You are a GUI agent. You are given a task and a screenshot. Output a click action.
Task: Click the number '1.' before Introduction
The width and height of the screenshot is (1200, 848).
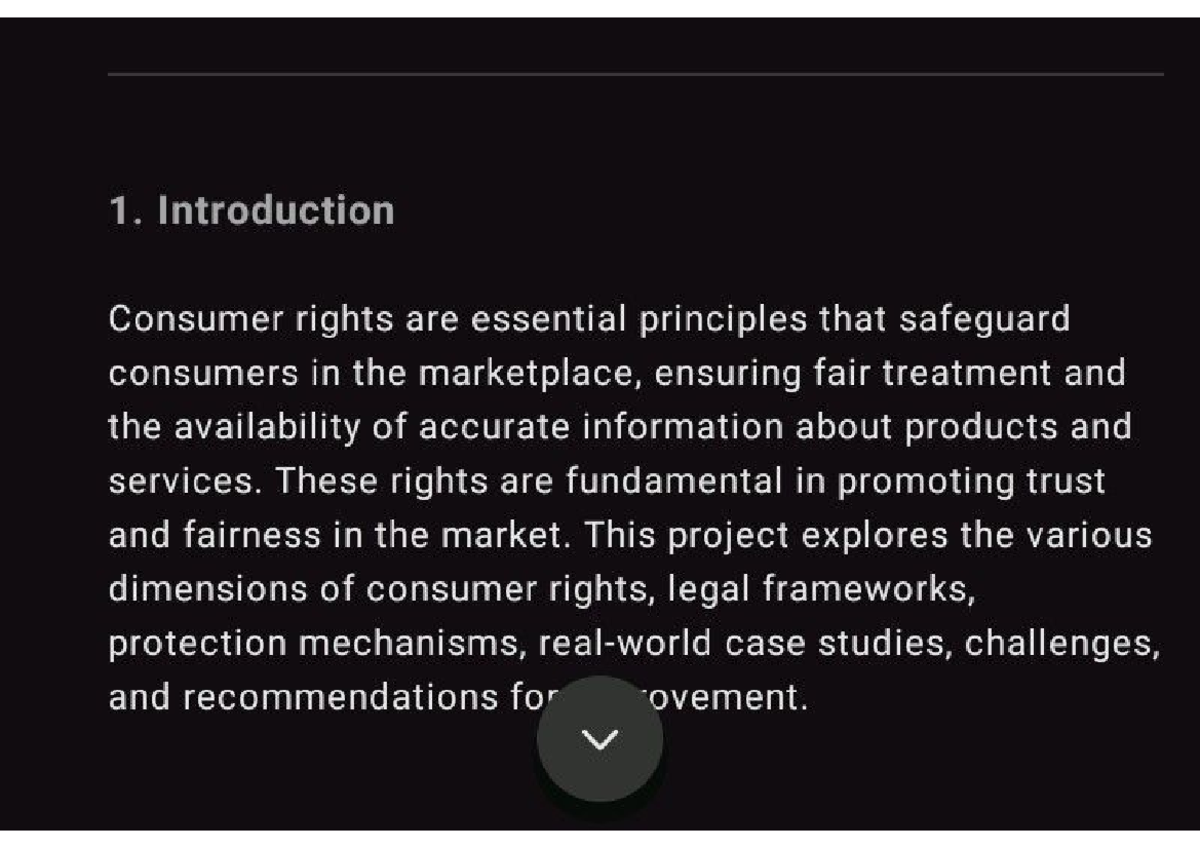coord(124,209)
